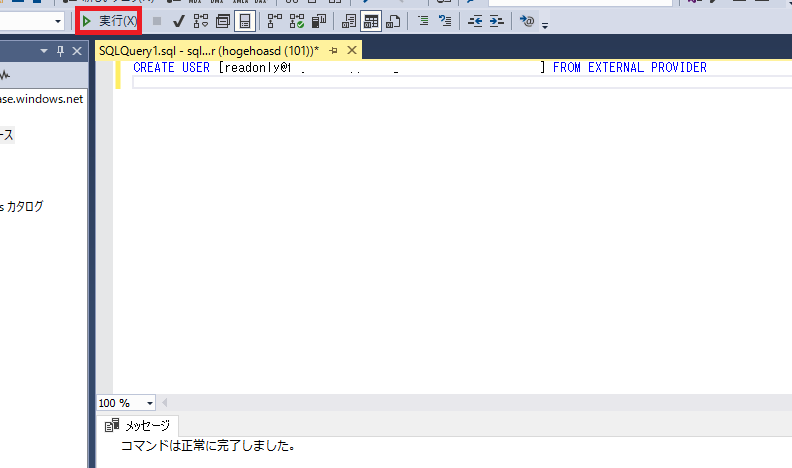Decrease indent of selected lines

click(x=475, y=21)
